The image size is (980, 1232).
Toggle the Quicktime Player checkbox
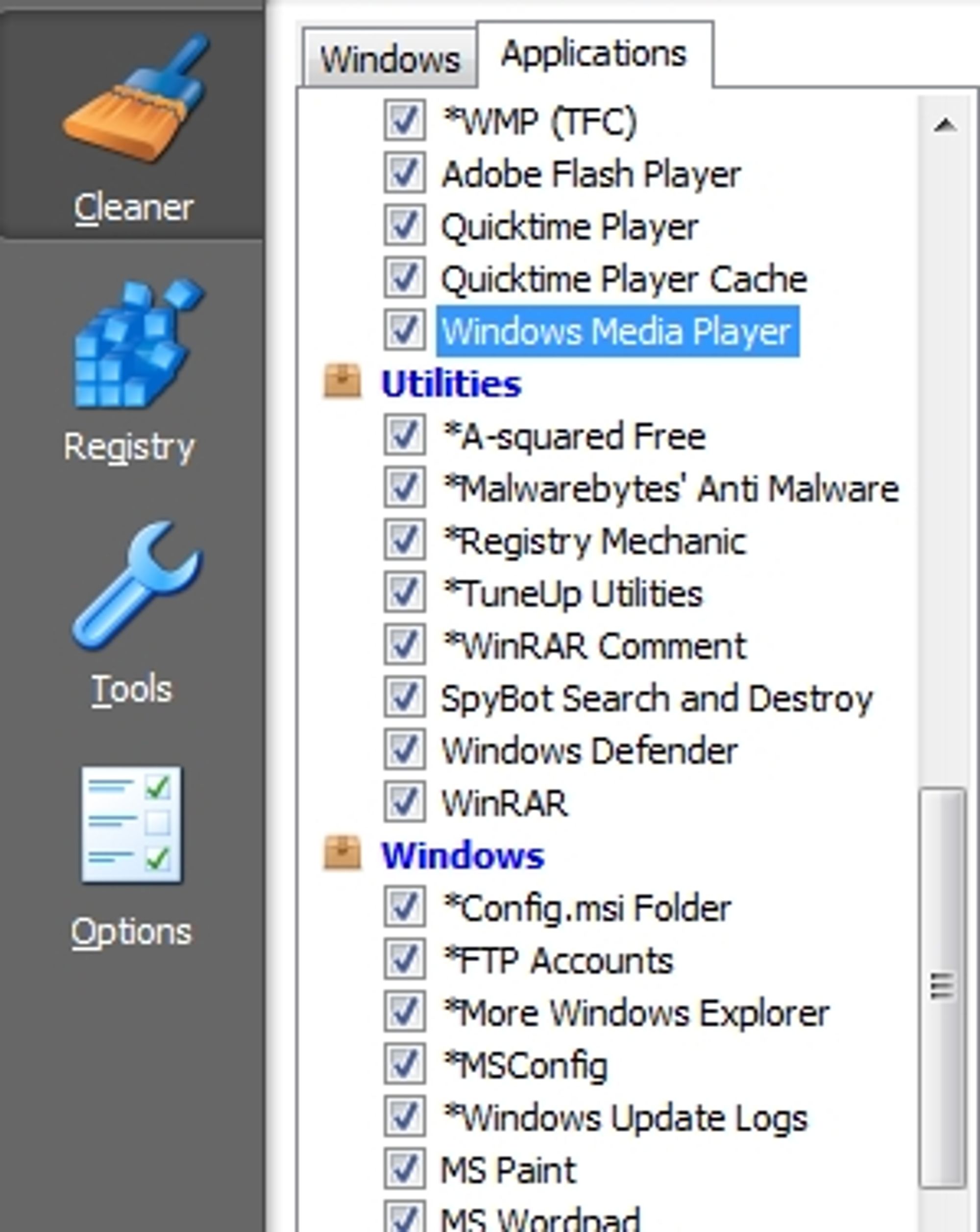point(405,225)
